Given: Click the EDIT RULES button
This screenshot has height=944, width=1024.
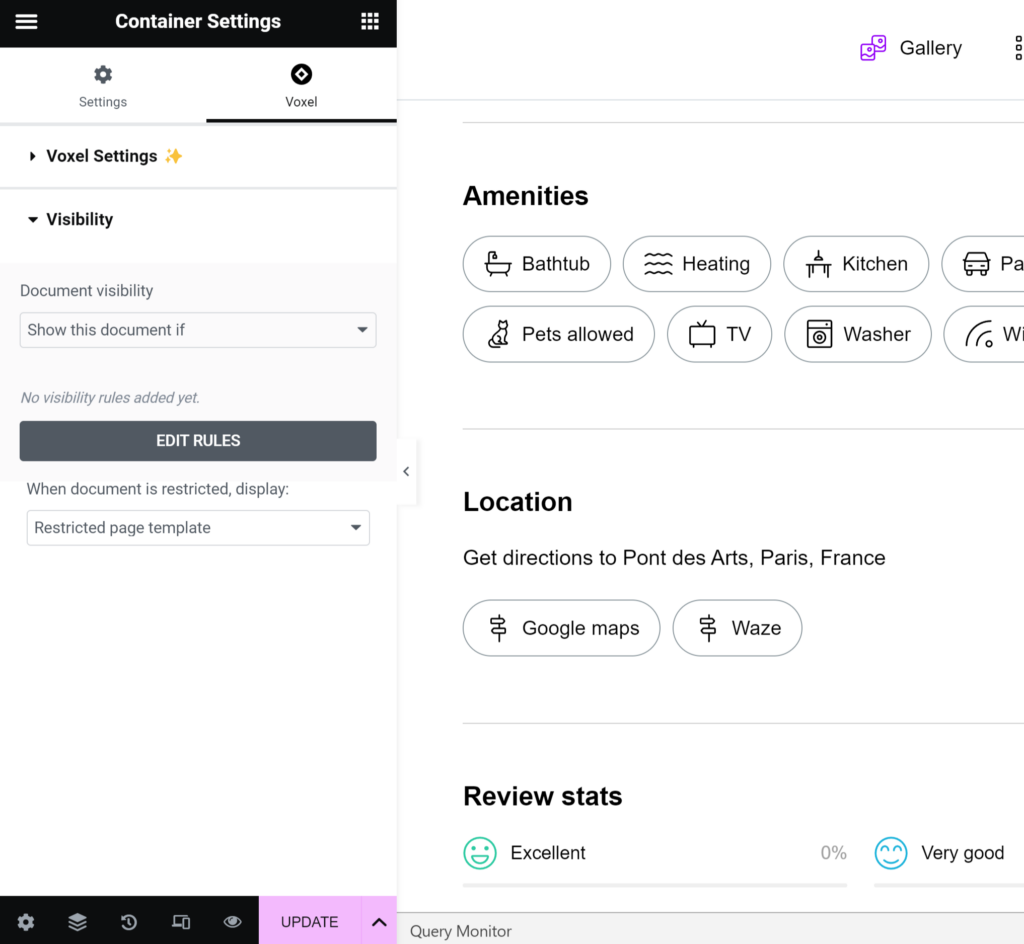Looking at the screenshot, I should coord(198,441).
